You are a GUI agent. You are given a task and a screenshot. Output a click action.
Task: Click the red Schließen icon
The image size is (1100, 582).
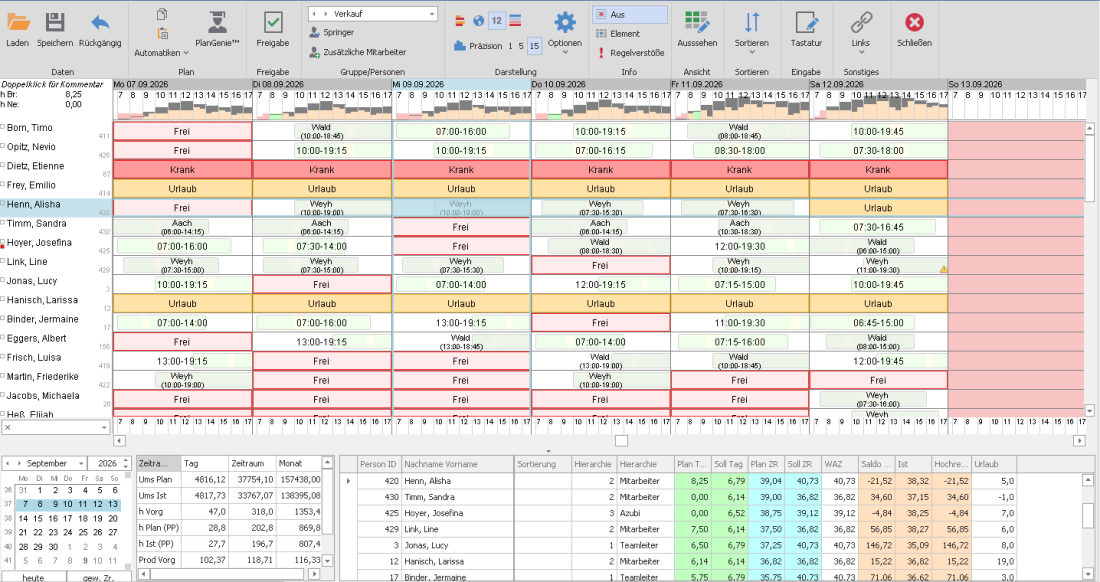coord(914,22)
